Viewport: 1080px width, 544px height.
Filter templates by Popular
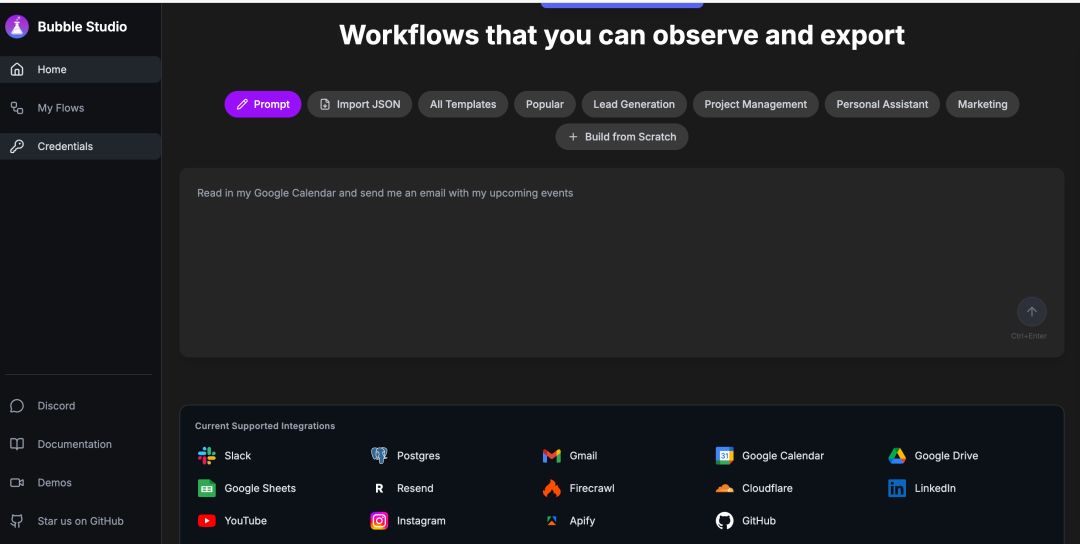(x=545, y=104)
